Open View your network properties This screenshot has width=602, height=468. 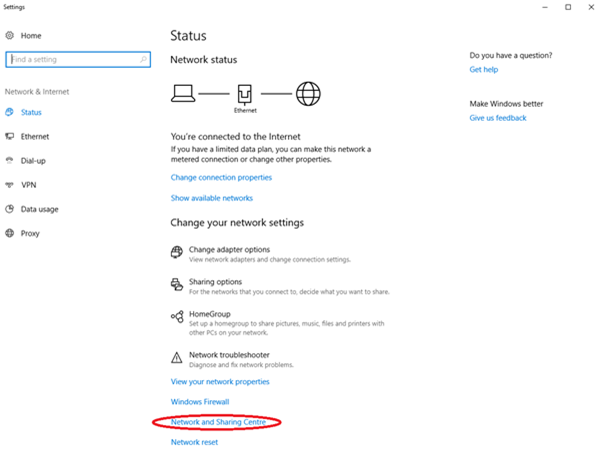pos(220,382)
